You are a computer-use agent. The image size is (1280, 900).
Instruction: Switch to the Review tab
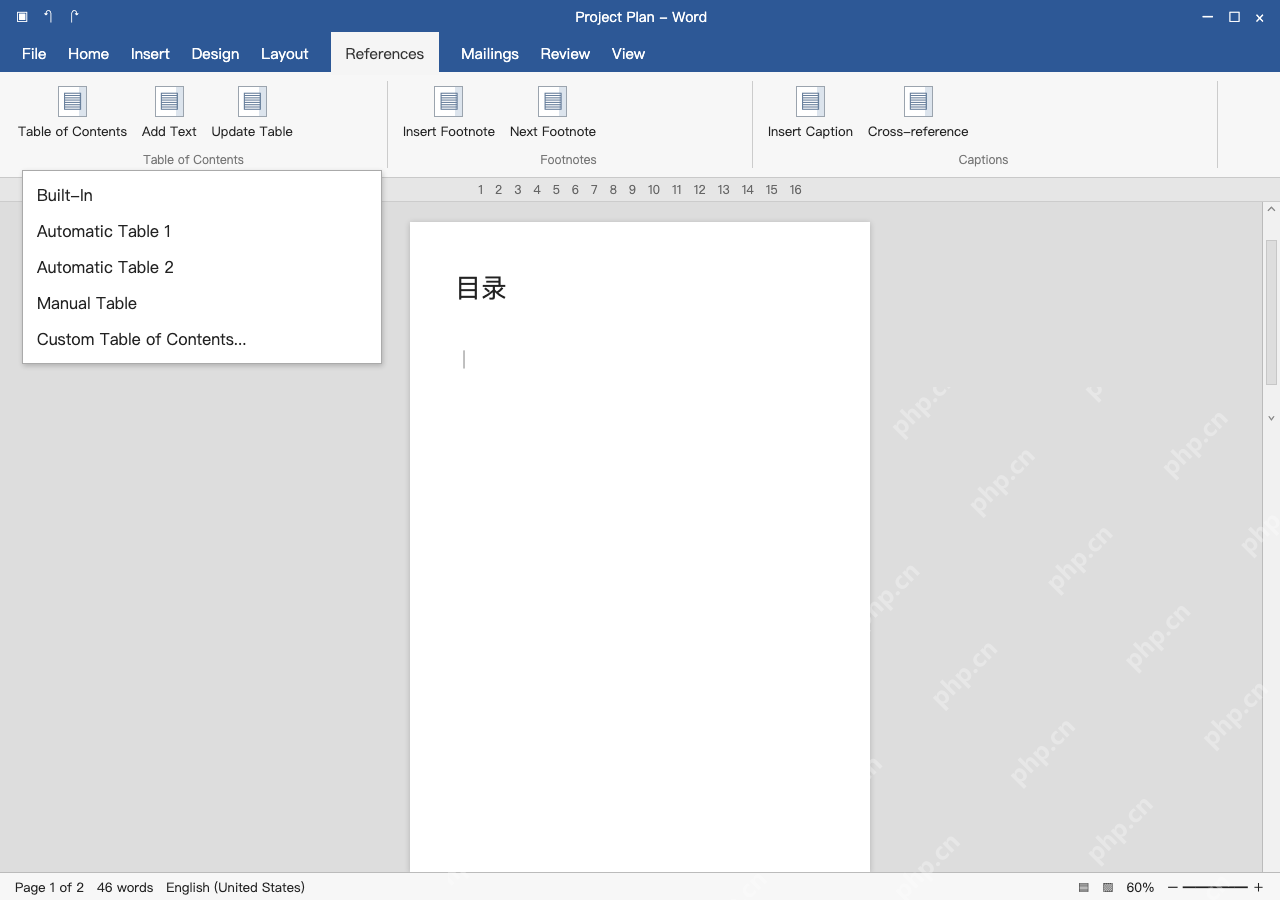pyautogui.click(x=565, y=54)
